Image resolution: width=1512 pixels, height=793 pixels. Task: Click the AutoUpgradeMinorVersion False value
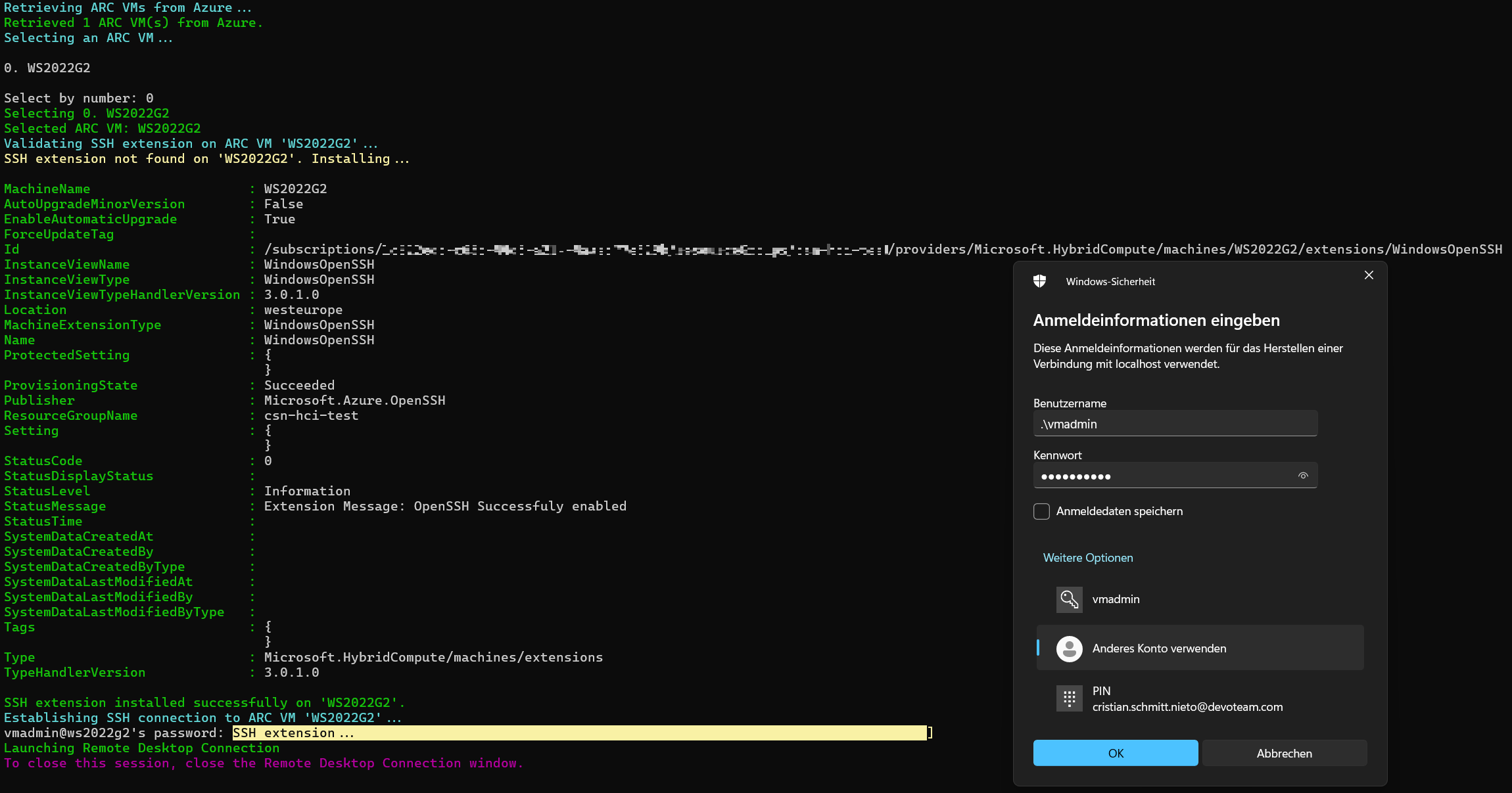[283, 204]
